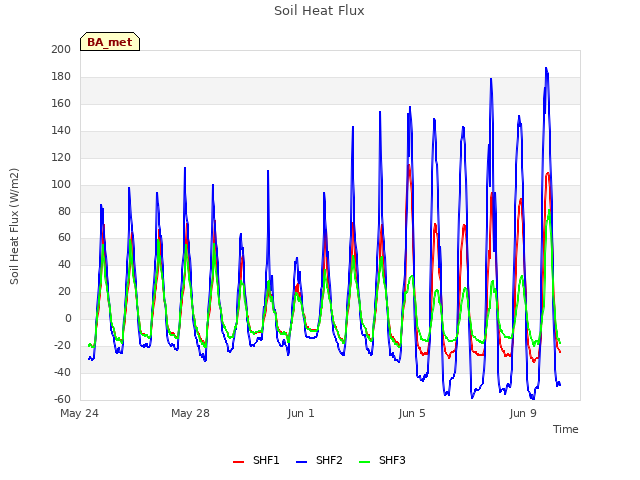
Task: Click the highest blue SHF2 peak near Jun 10
Action: point(546,68)
